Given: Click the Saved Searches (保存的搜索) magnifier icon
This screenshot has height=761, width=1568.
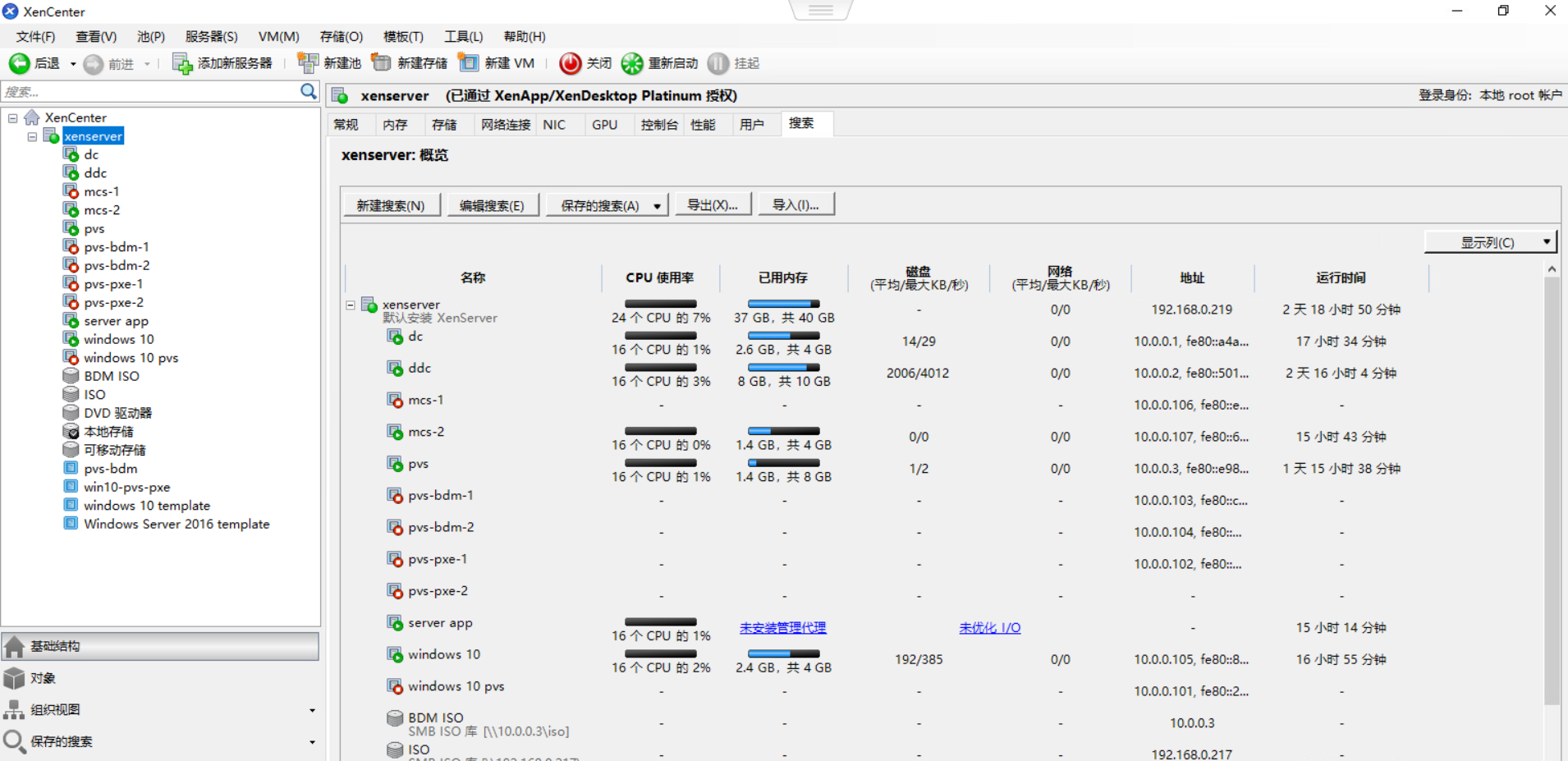Looking at the screenshot, I should (14, 741).
